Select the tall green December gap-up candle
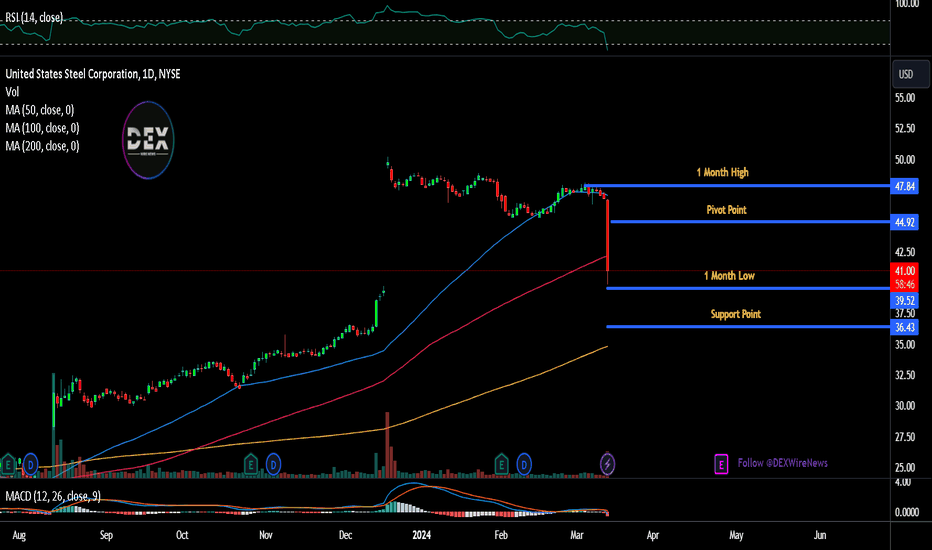 [376, 313]
